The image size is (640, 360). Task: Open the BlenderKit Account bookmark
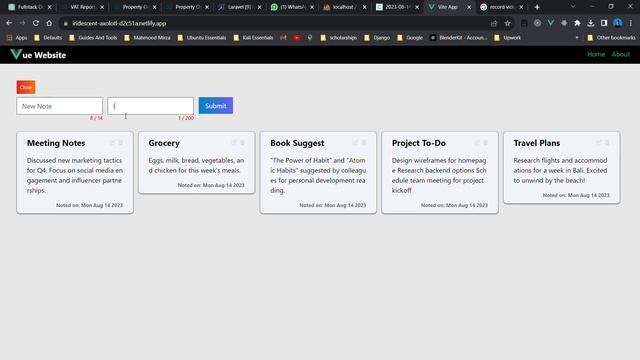point(458,38)
